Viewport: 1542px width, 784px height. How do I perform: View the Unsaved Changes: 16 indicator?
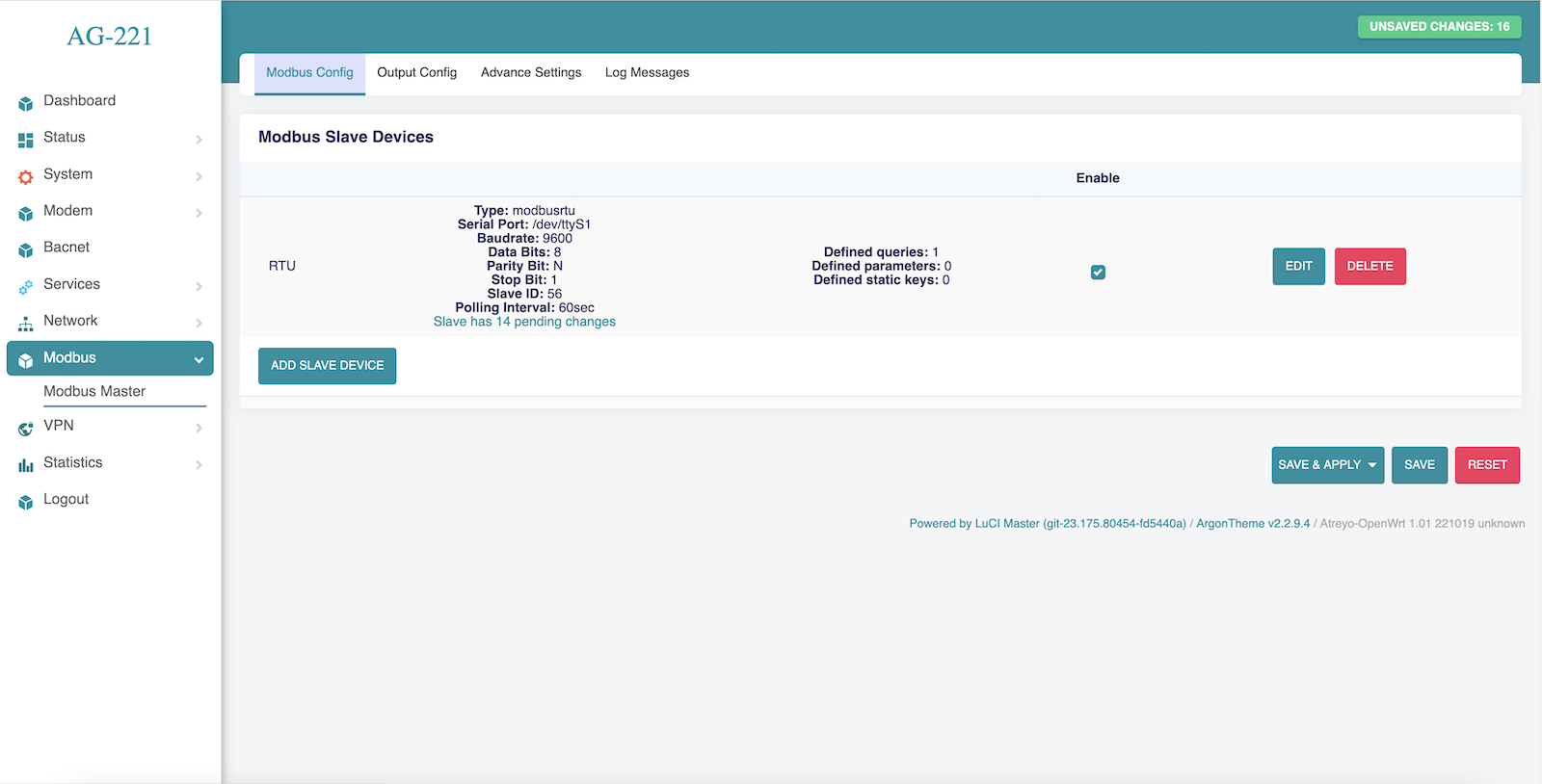pyautogui.click(x=1439, y=27)
